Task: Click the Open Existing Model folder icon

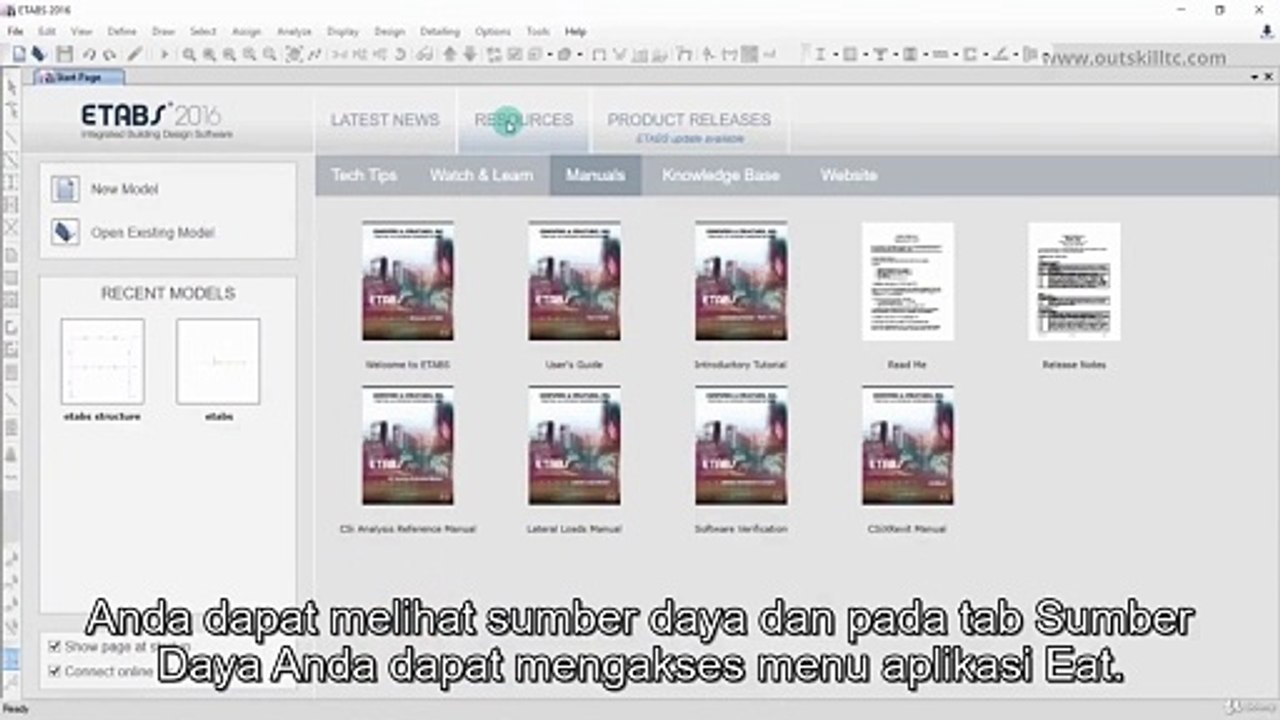Action: coord(66,232)
